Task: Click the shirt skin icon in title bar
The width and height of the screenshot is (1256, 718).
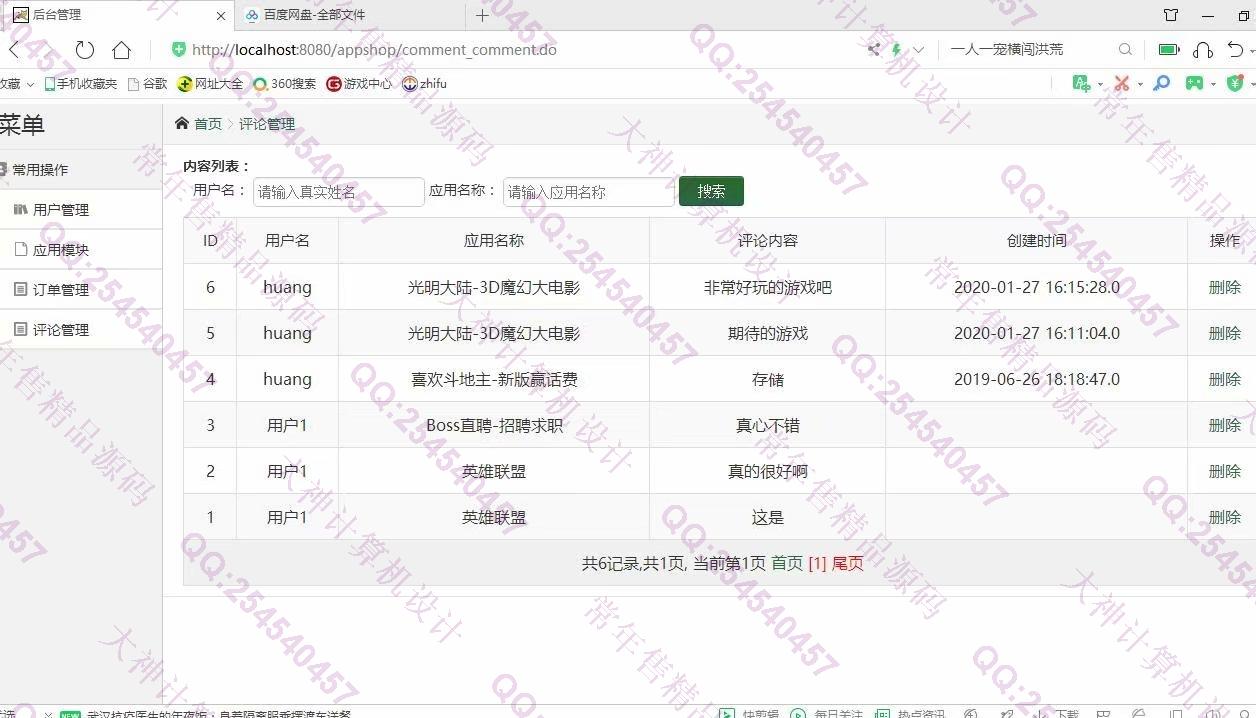Action: [1171, 15]
